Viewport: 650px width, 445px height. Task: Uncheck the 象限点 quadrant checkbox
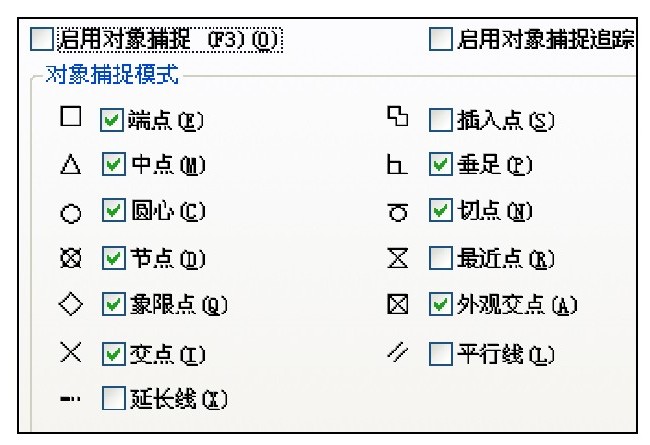(x=113, y=305)
